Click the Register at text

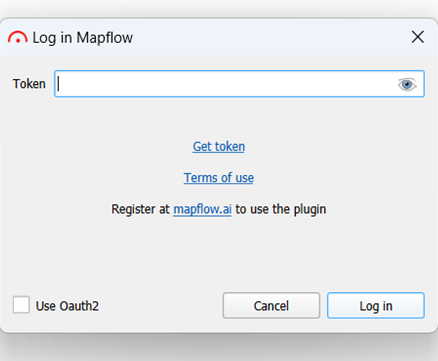point(140,209)
